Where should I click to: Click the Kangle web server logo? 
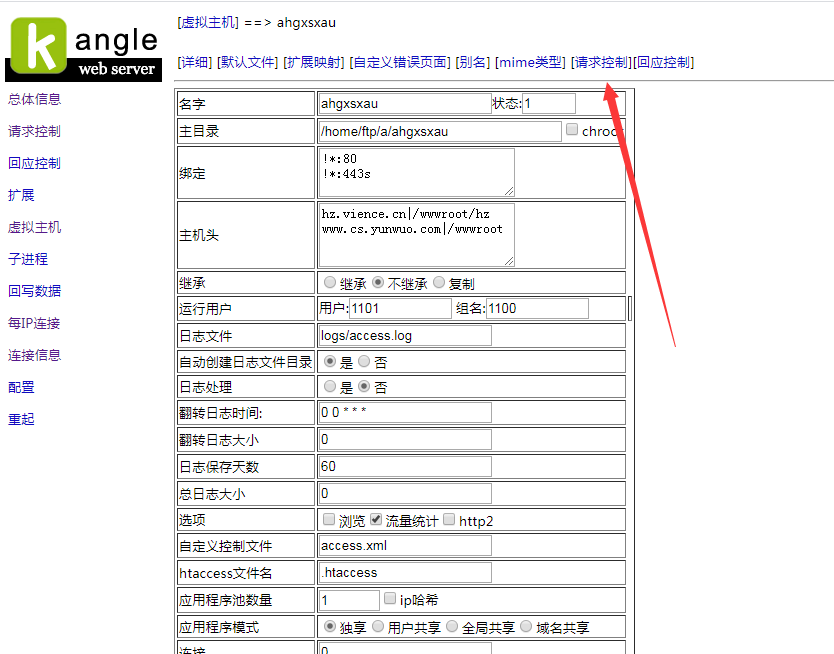pyautogui.click(x=83, y=48)
